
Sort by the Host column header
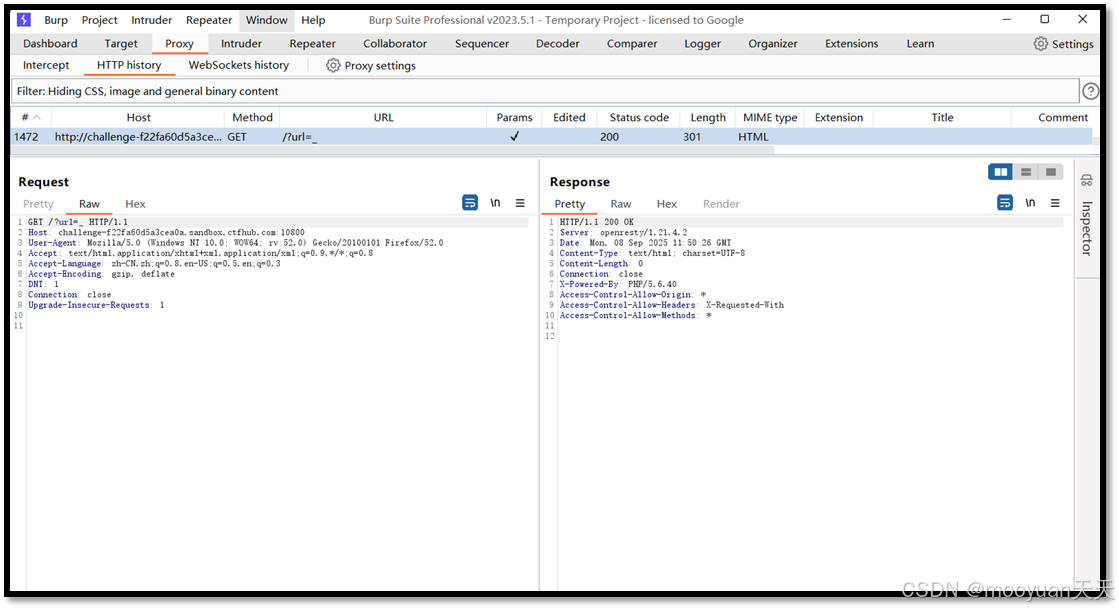(x=138, y=117)
